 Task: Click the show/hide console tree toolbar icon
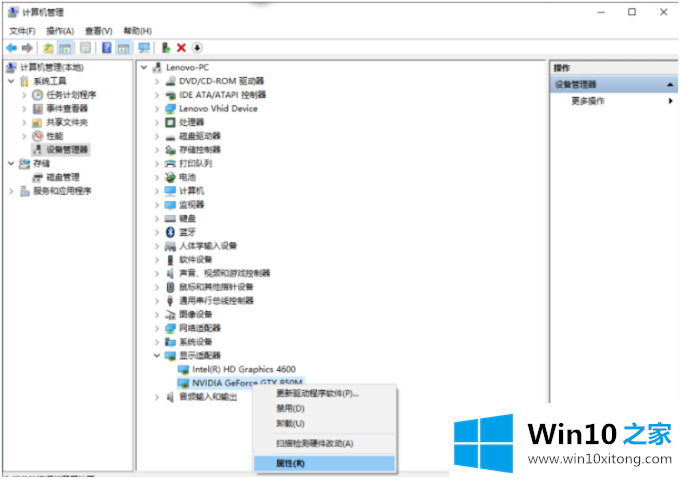[x=65, y=48]
